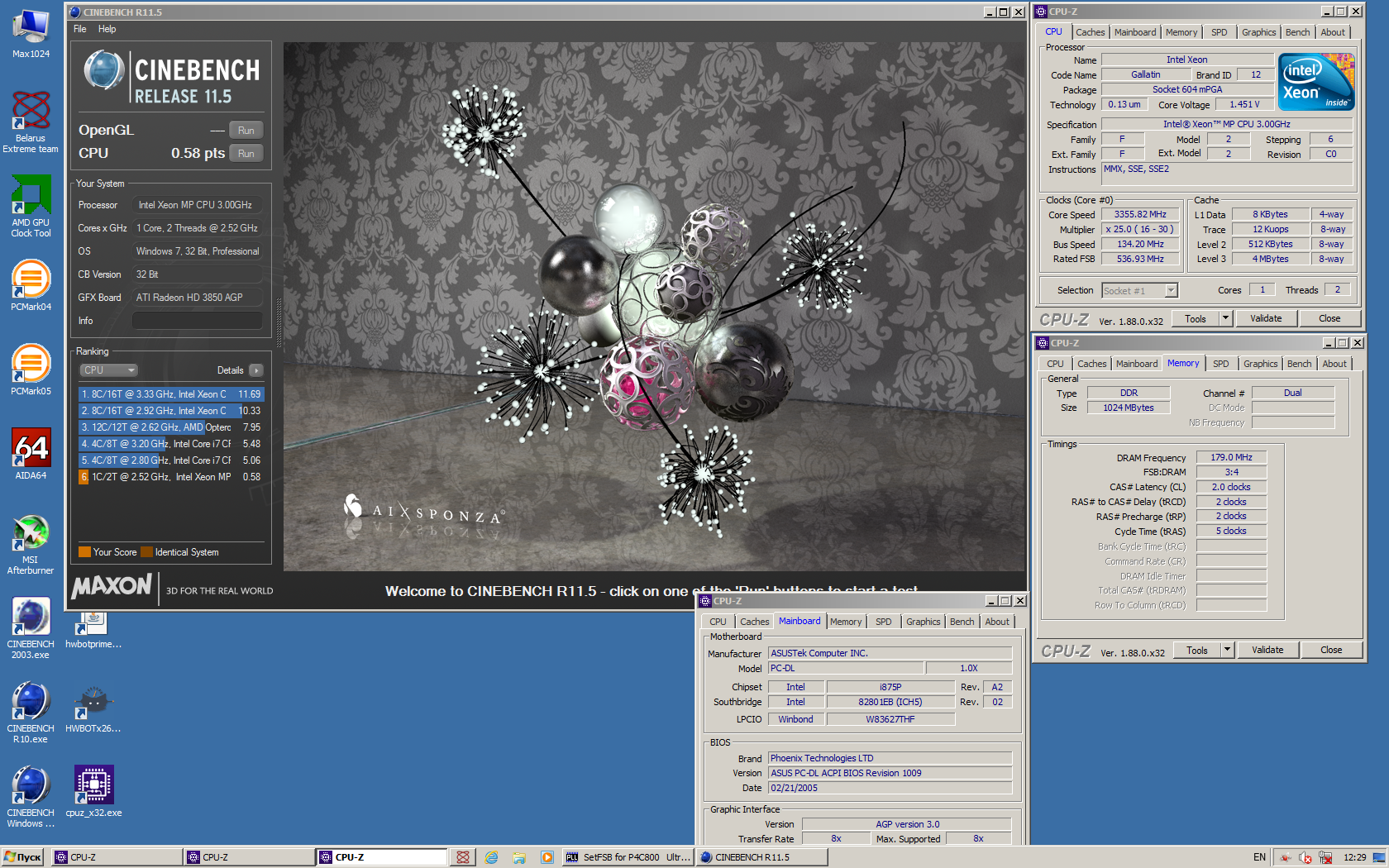
Task: Click the 12:29 taskbar clock
Action: [x=1354, y=857]
